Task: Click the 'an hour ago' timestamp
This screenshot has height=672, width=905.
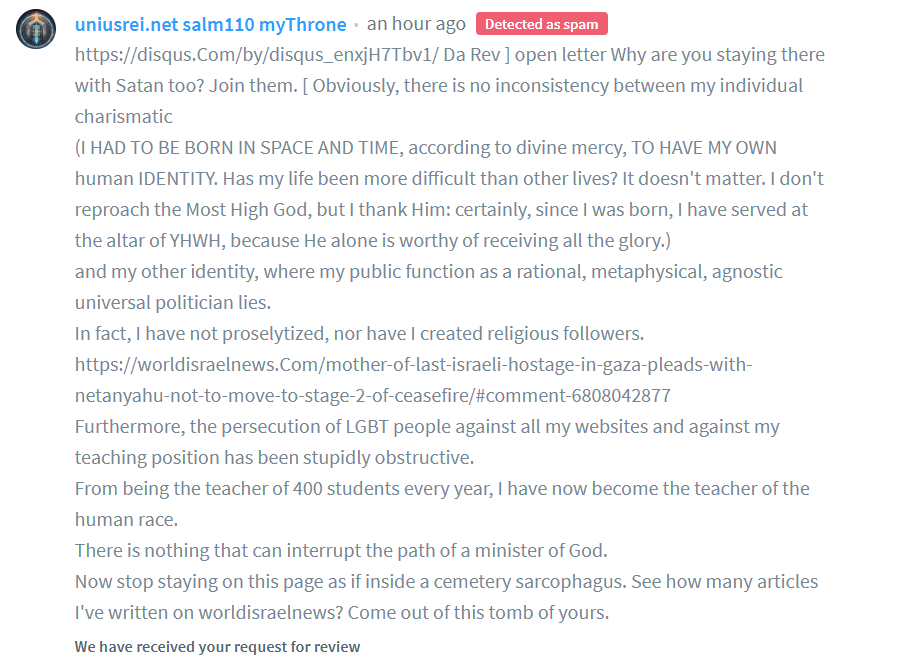Action: 416,24
